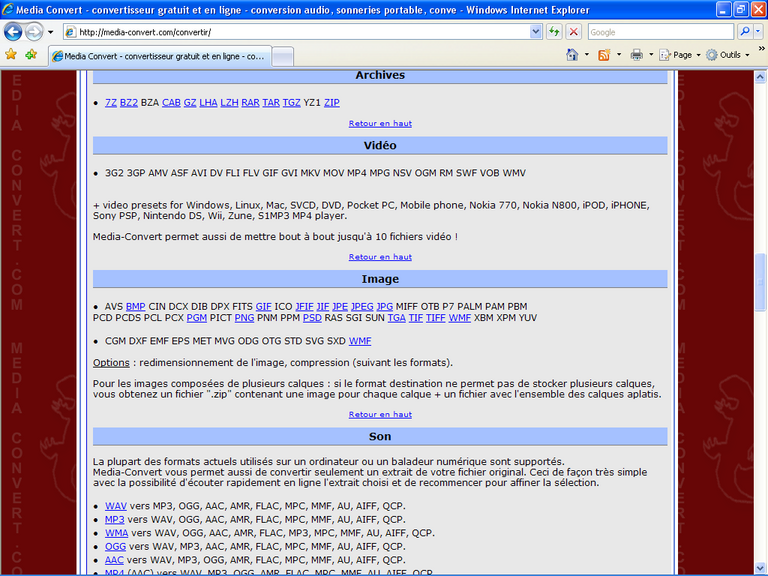The height and width of the screenshot is (576, 768).
Task: Click the Internet Explorer title bar icon
Action: [x=8, y=9]
